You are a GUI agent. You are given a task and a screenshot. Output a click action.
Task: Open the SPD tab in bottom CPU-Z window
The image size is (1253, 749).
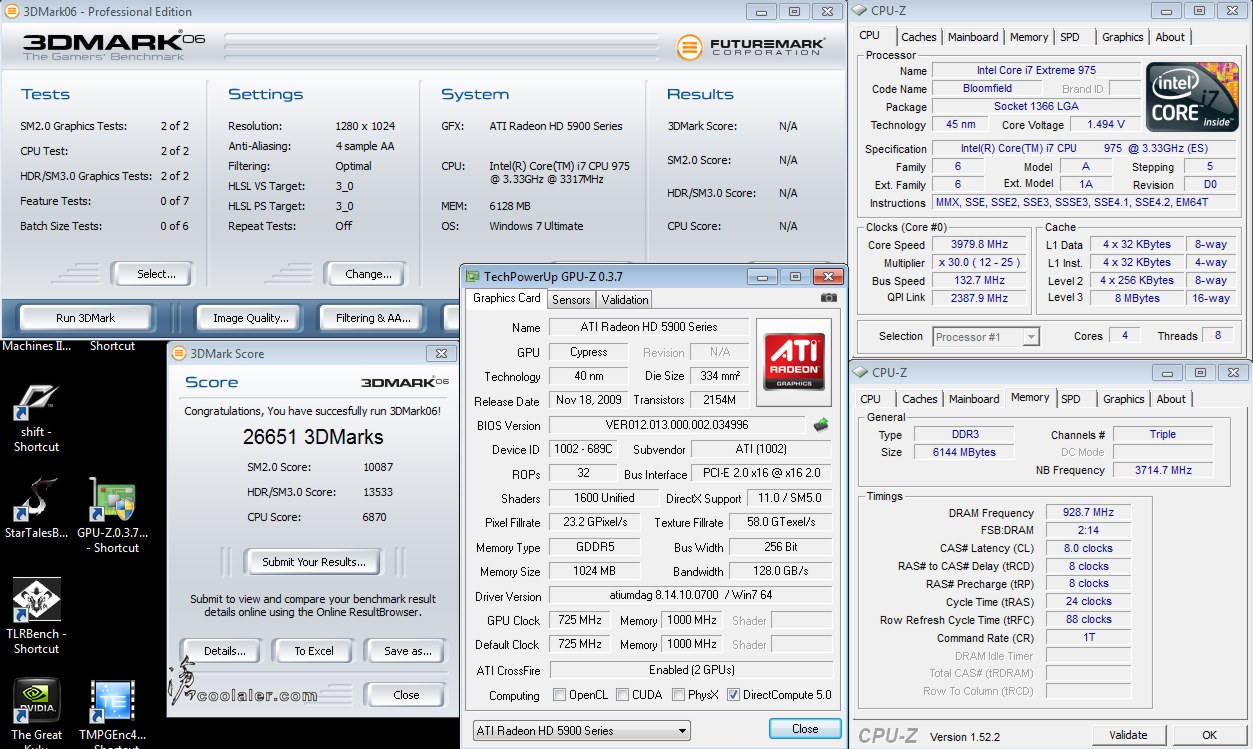click(1071, 399)
